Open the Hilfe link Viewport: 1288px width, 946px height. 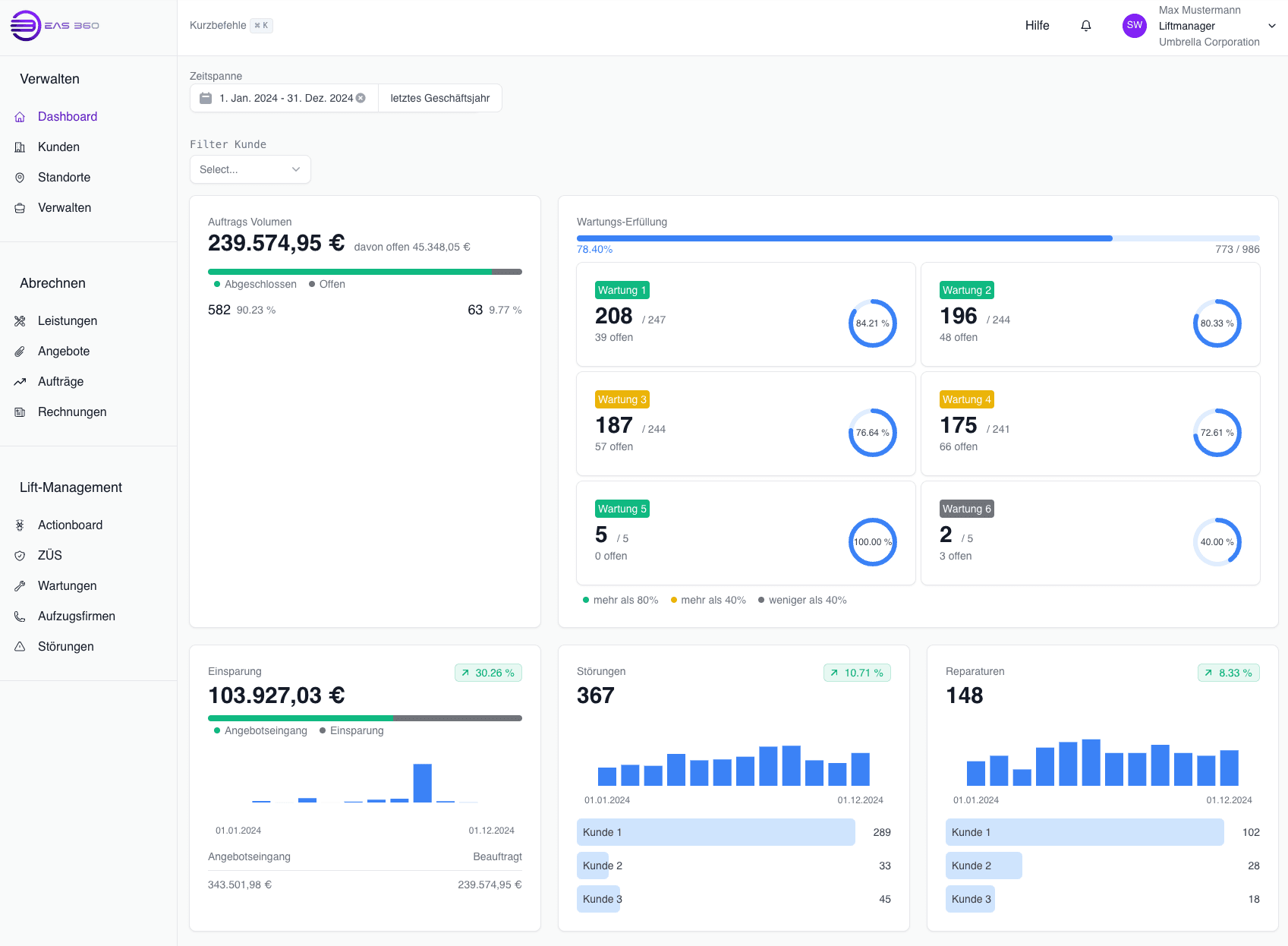coord(1037,25)
